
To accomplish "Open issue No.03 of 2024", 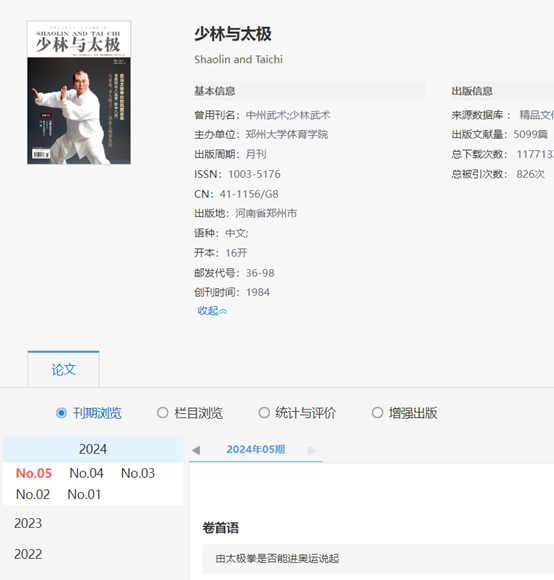I will [x=138, y=473].
